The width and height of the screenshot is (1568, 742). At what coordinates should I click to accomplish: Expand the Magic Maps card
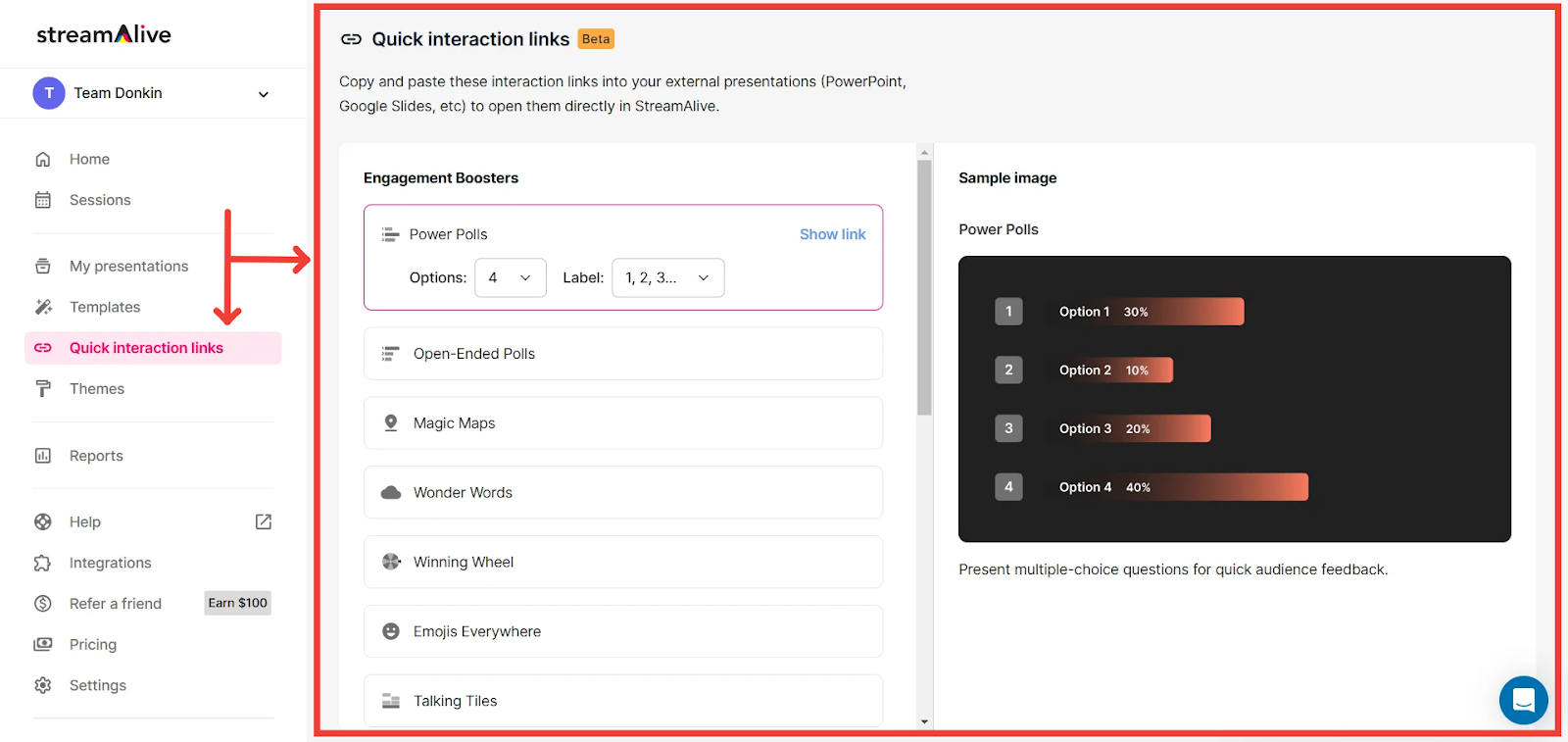623,423
